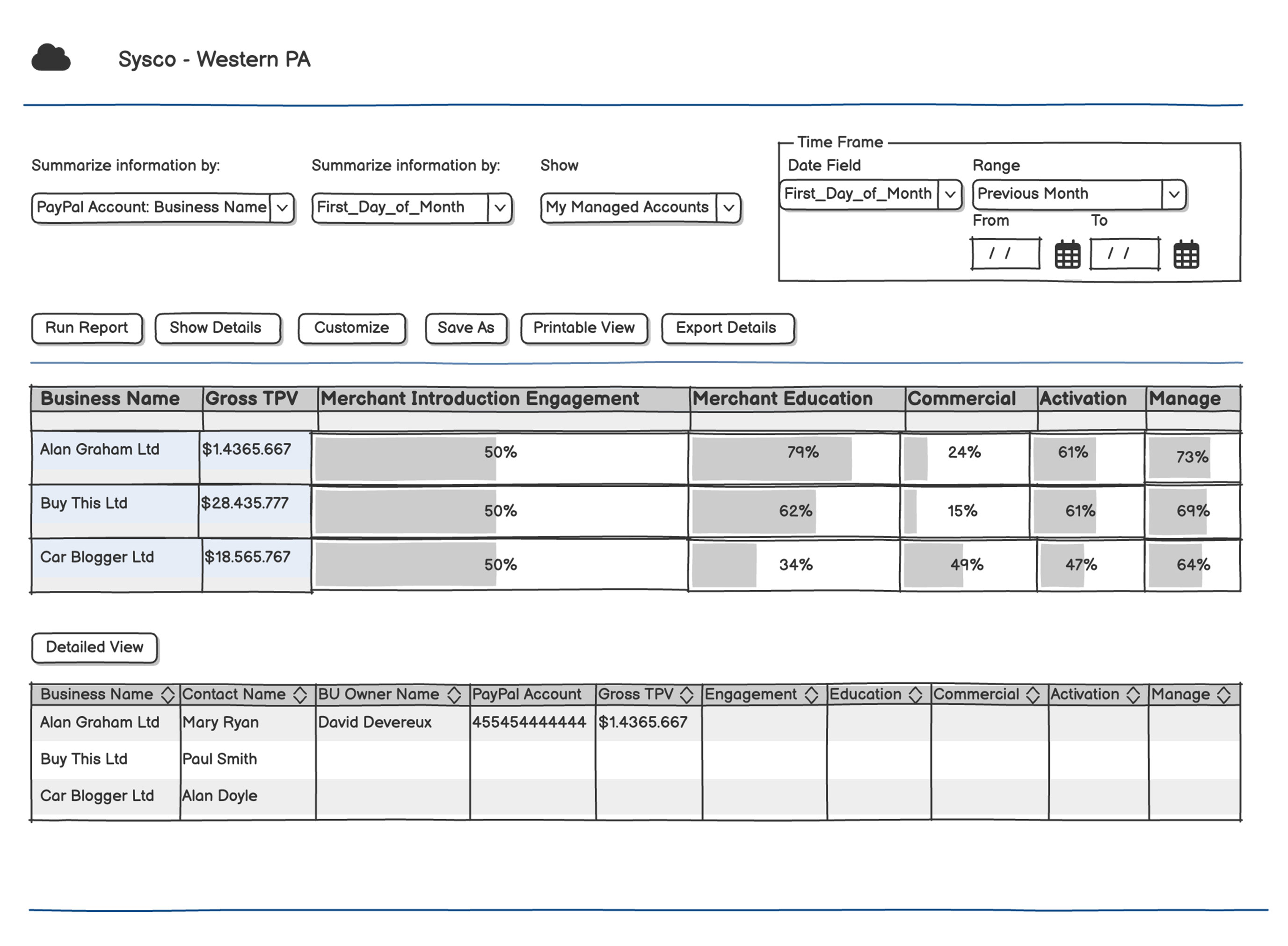
Task: Click the From date input field
Action: [x=1005, y=254]
